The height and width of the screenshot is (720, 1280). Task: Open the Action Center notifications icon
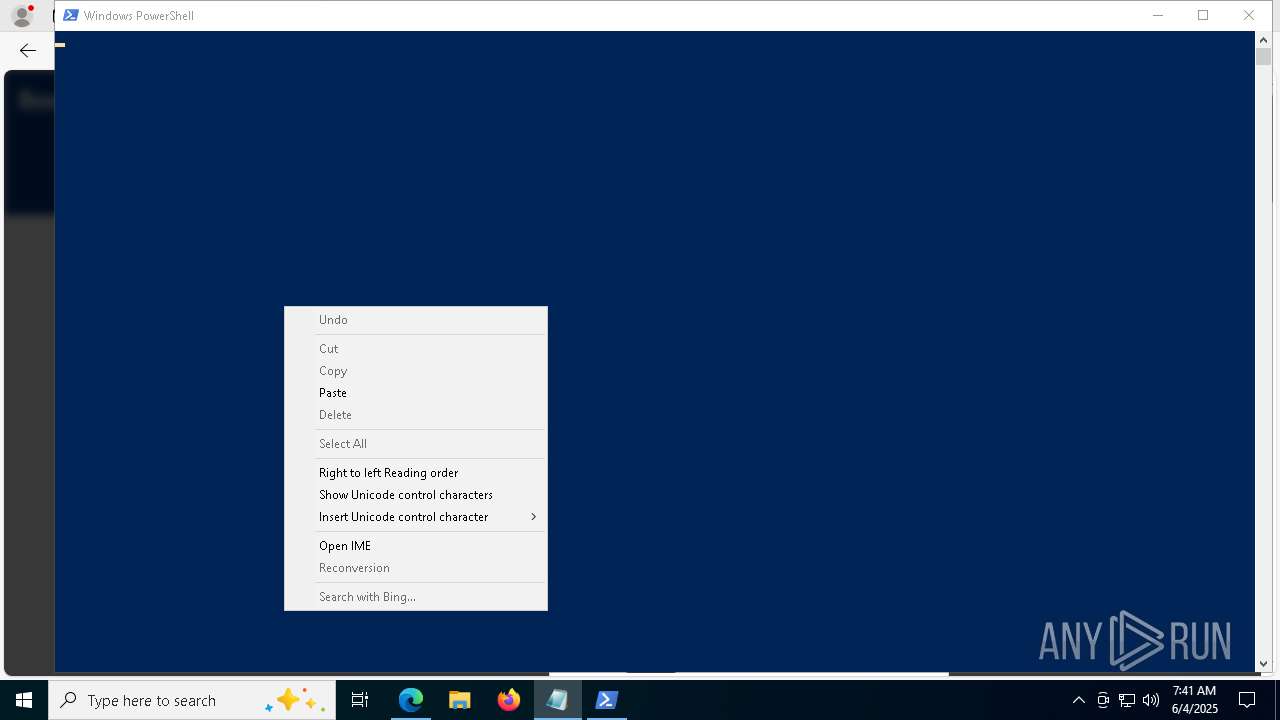pyautogui.click(x=1247, y=700)
